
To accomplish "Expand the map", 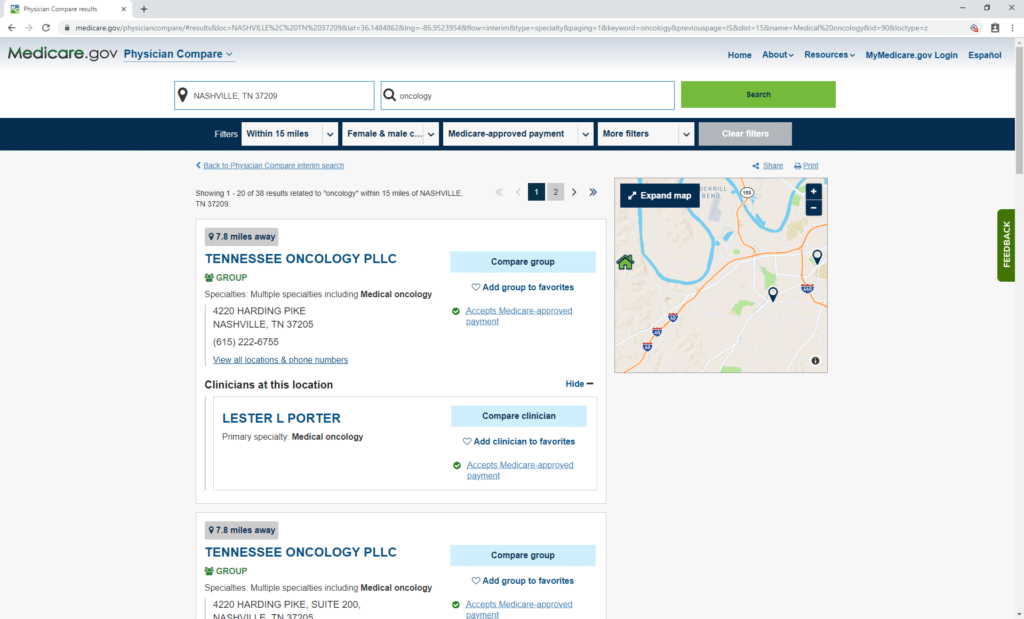I will tap(660, 195).
